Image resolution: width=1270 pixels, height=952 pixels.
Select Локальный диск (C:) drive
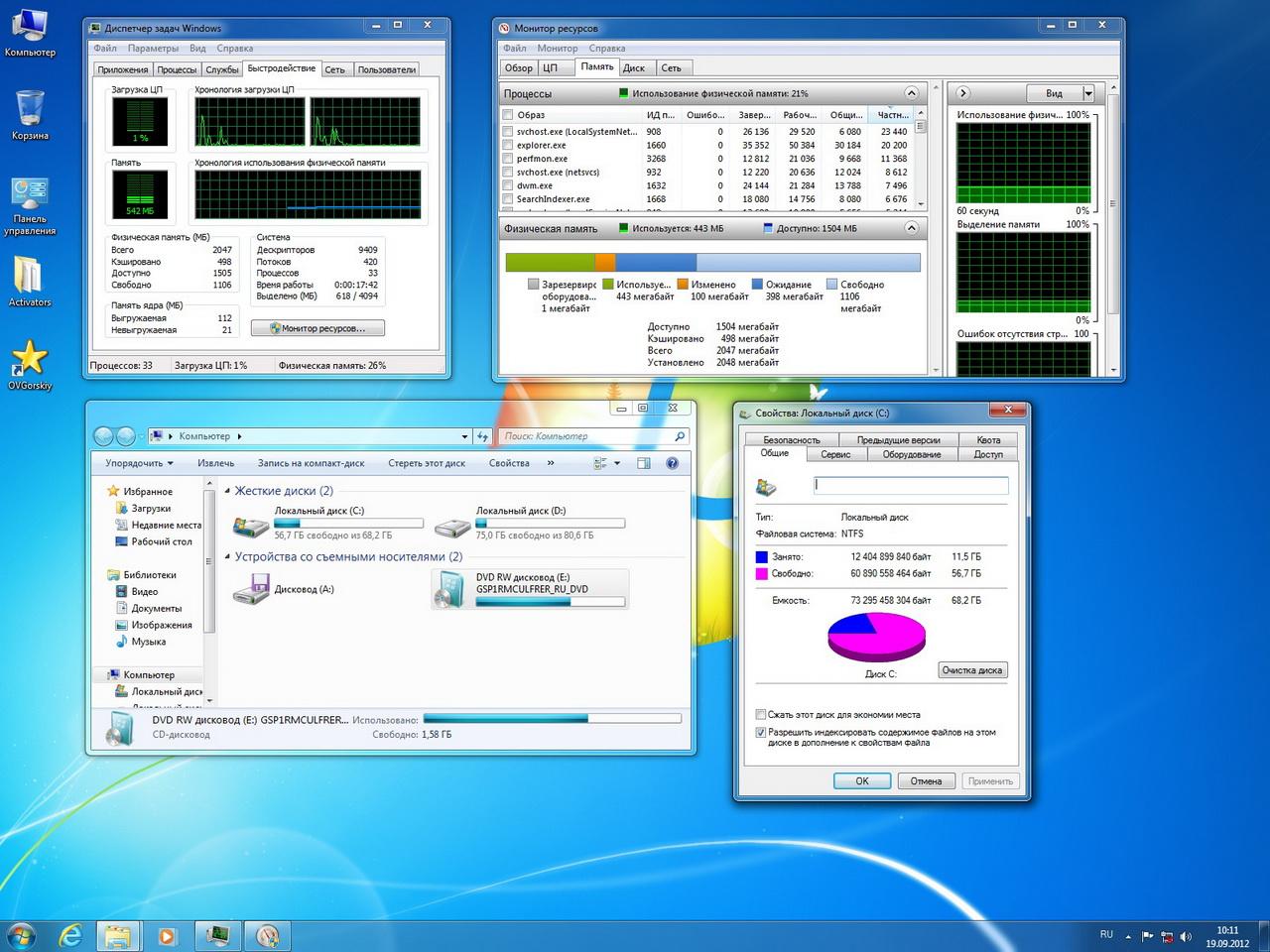pyautogui.click(x=327, y=524)
